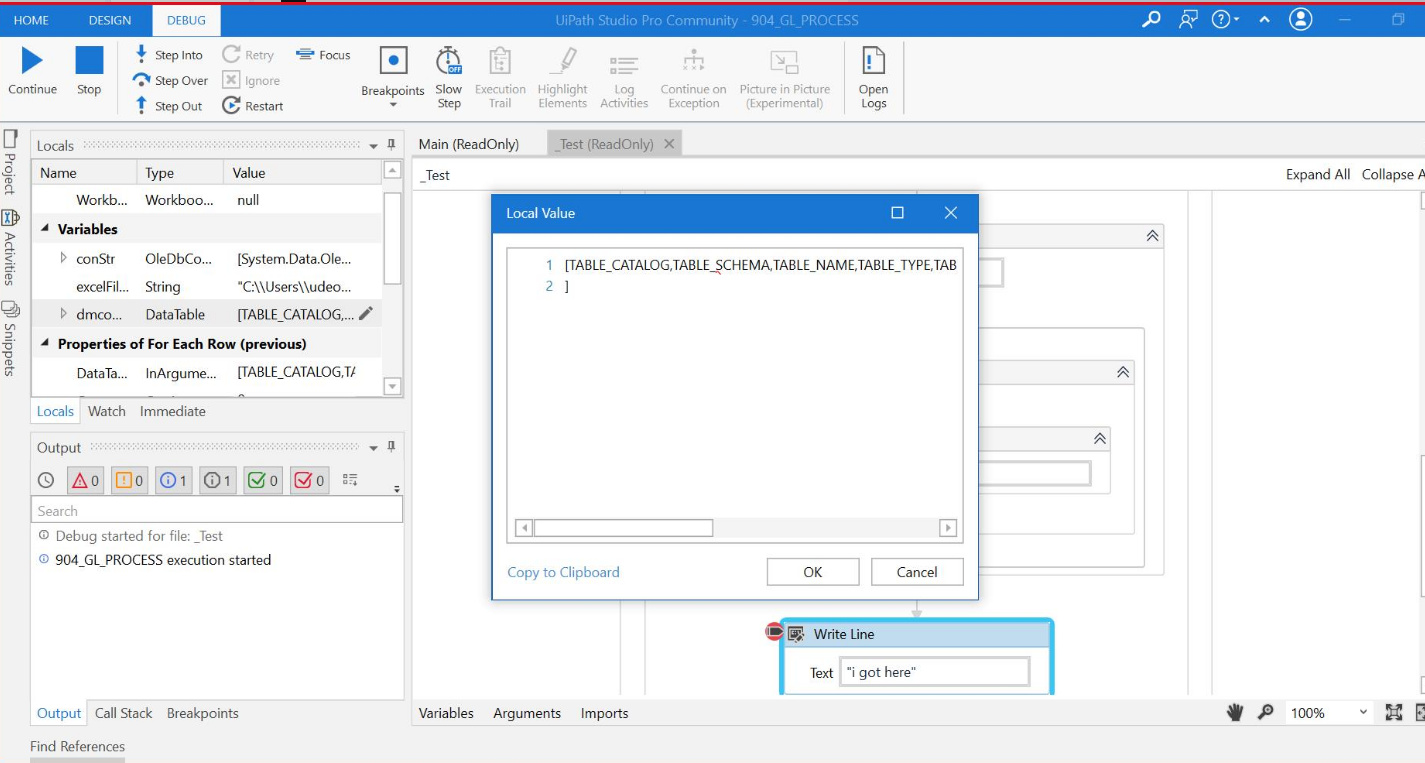The image size is (1425, 763).
Task: Click Step Out in debug ribbon
Action: [x=168, y=106]
